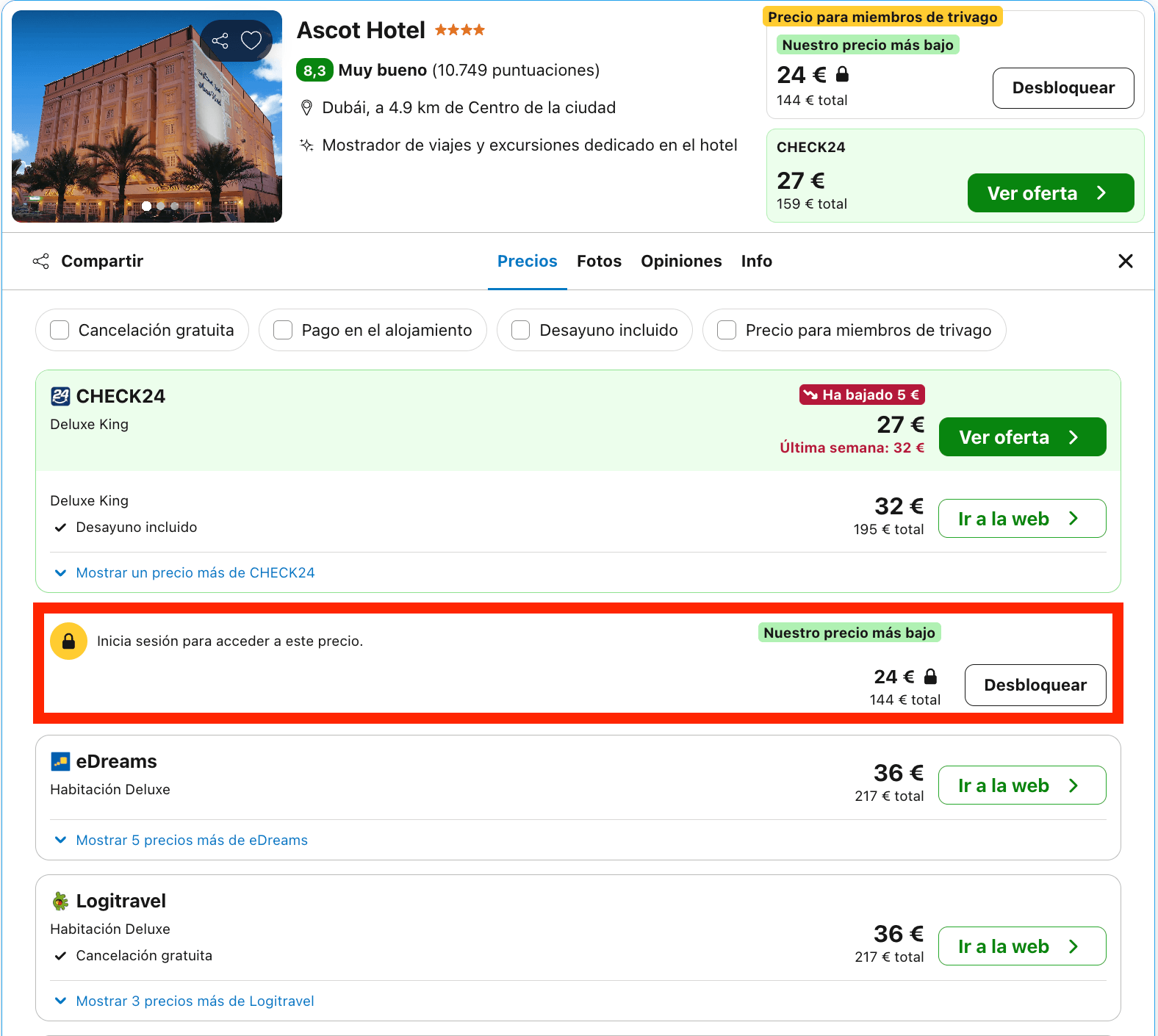Click the 217 € total under eDreams

[889, 796]
